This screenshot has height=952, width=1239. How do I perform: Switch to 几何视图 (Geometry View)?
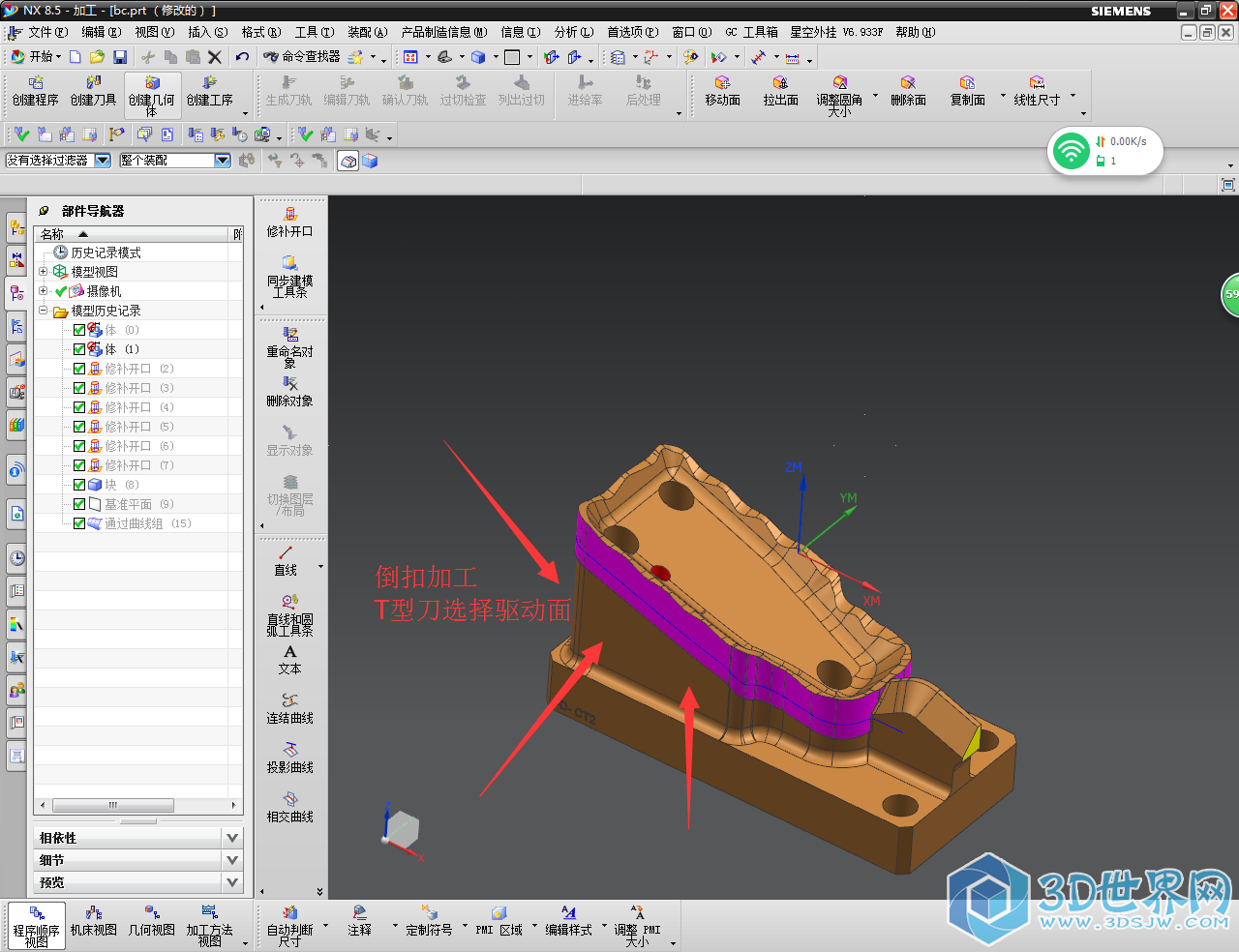[x=152, y=921]
